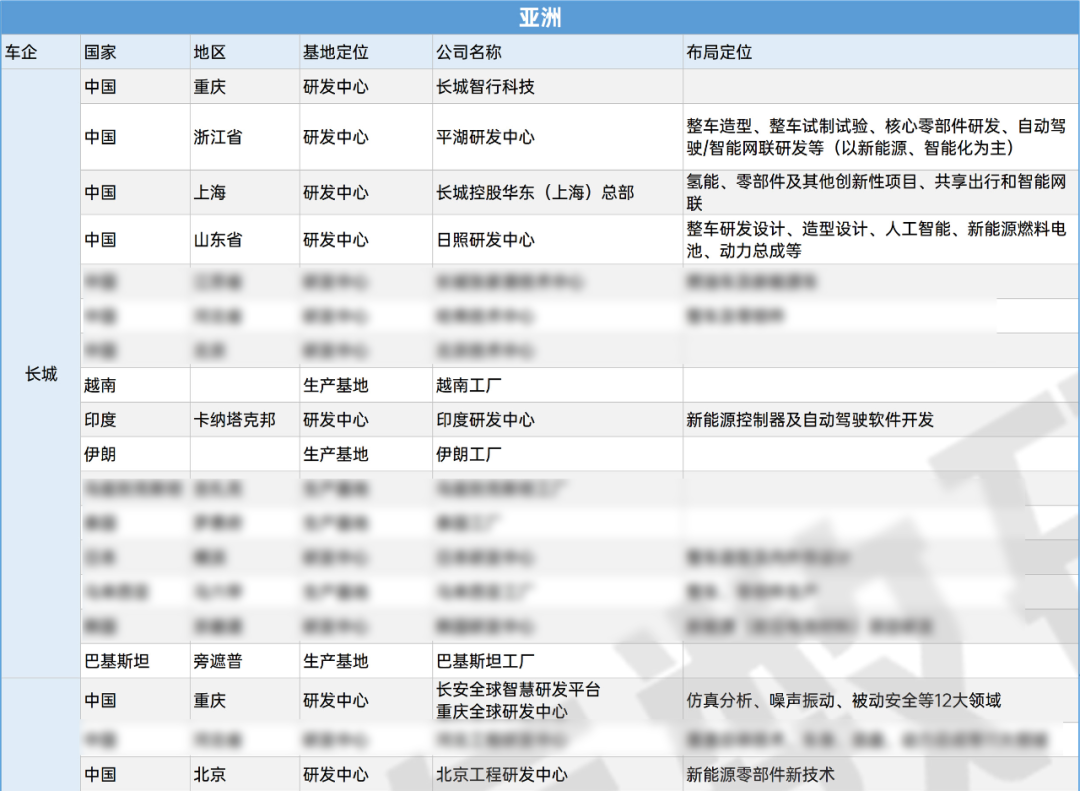1080x791 pixels.
Task: Click 生产基地 in the 越南 row
Action: pyautogui.click(x=335, y=385)
